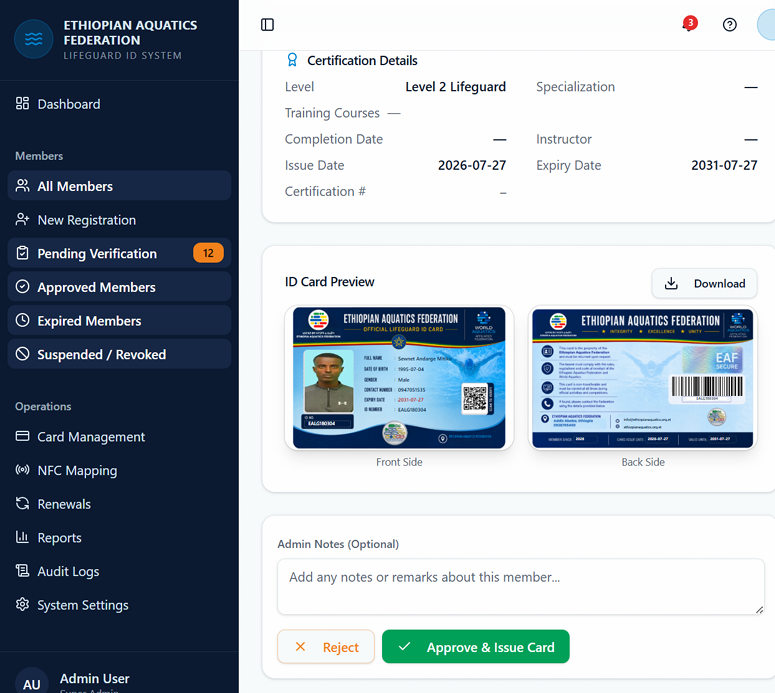Image resolution: width=775 pixels, height=693 pixels.
Task: Click the "Front Side" caption
Action: [x=399, y=462]
